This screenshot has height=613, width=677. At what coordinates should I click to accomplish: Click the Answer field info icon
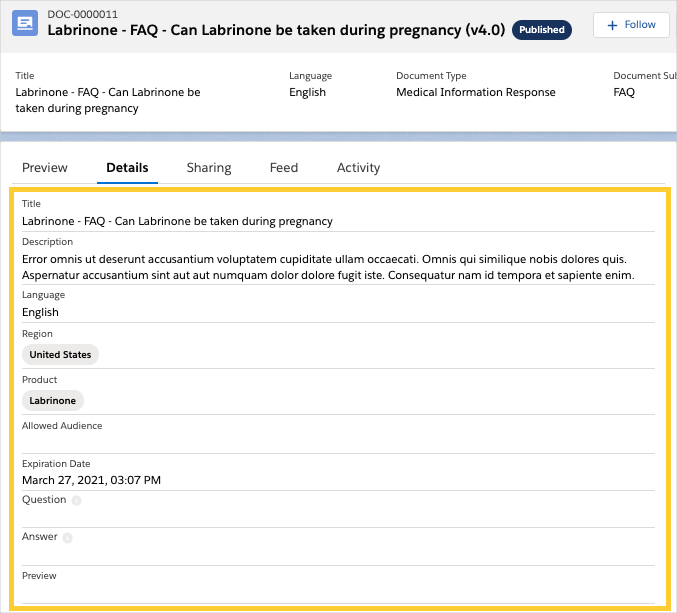click(x=68, y=538)
